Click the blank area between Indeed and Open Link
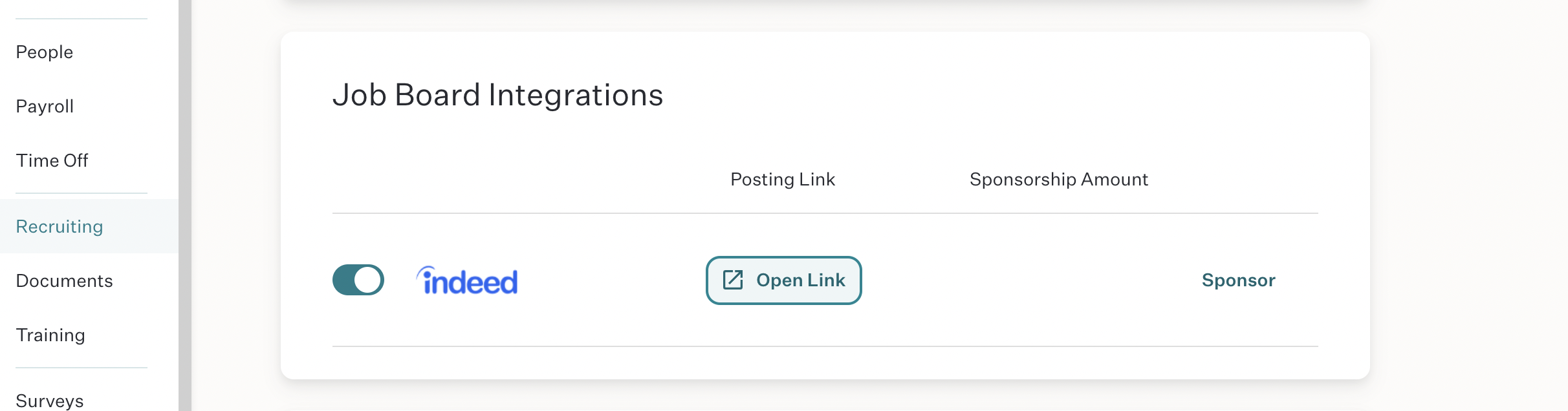This screenshot has width=1568, height=411. coord(611,280)
